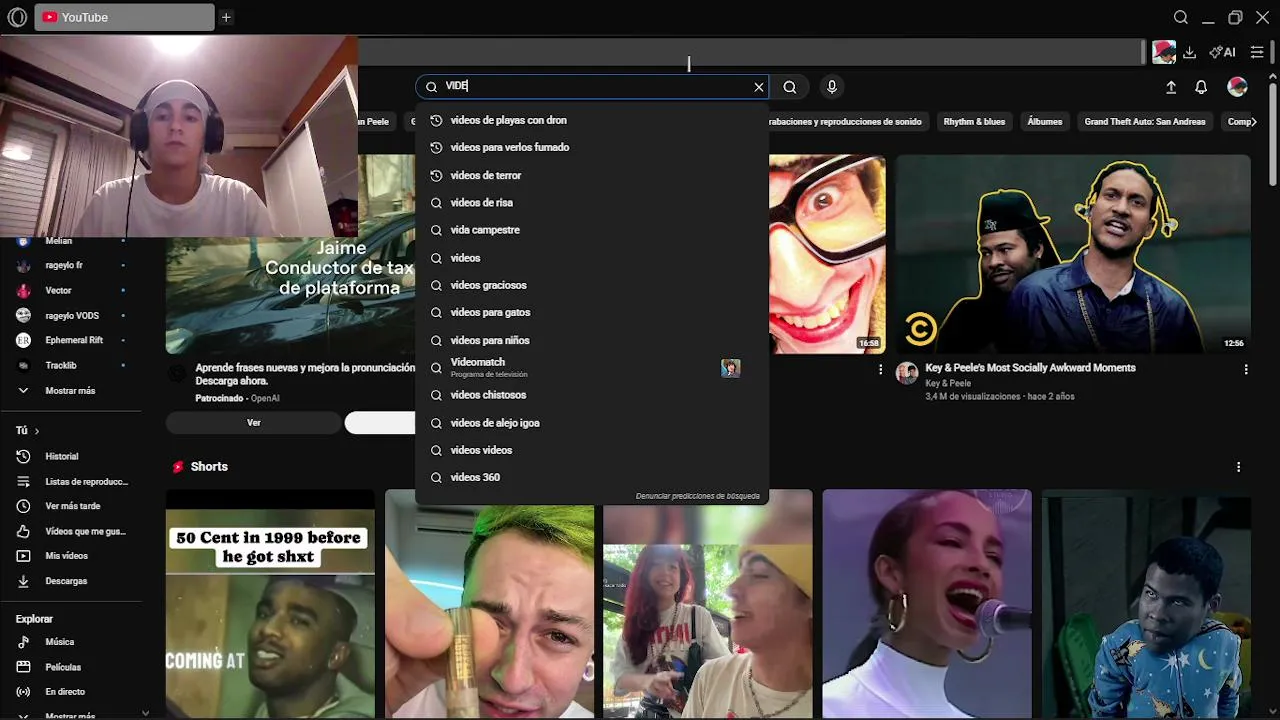Screen dimensions: 1280x720
Task: Expand subscriptions with Mostrar más
Action: pos(70,391)
